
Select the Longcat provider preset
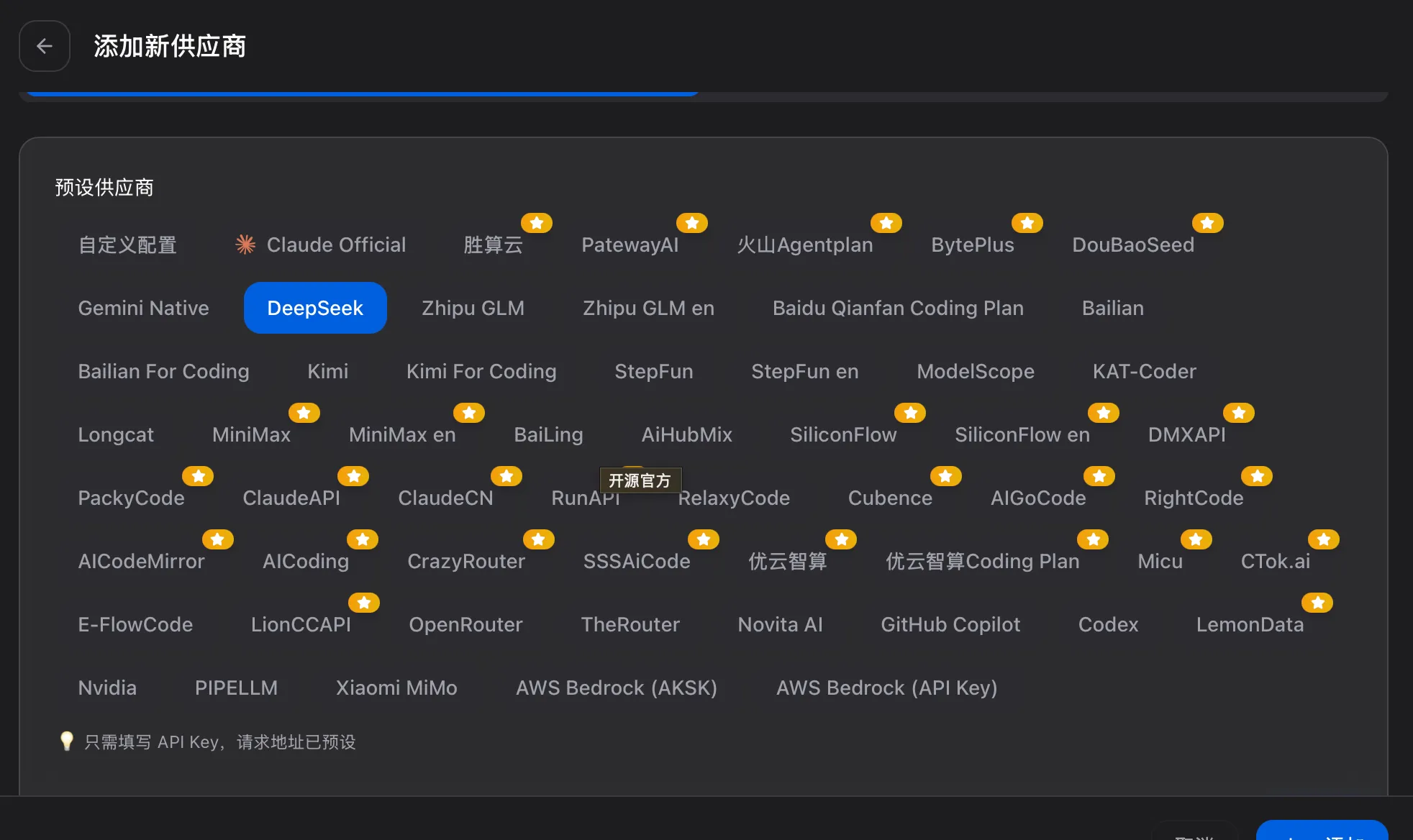[116, 434]
